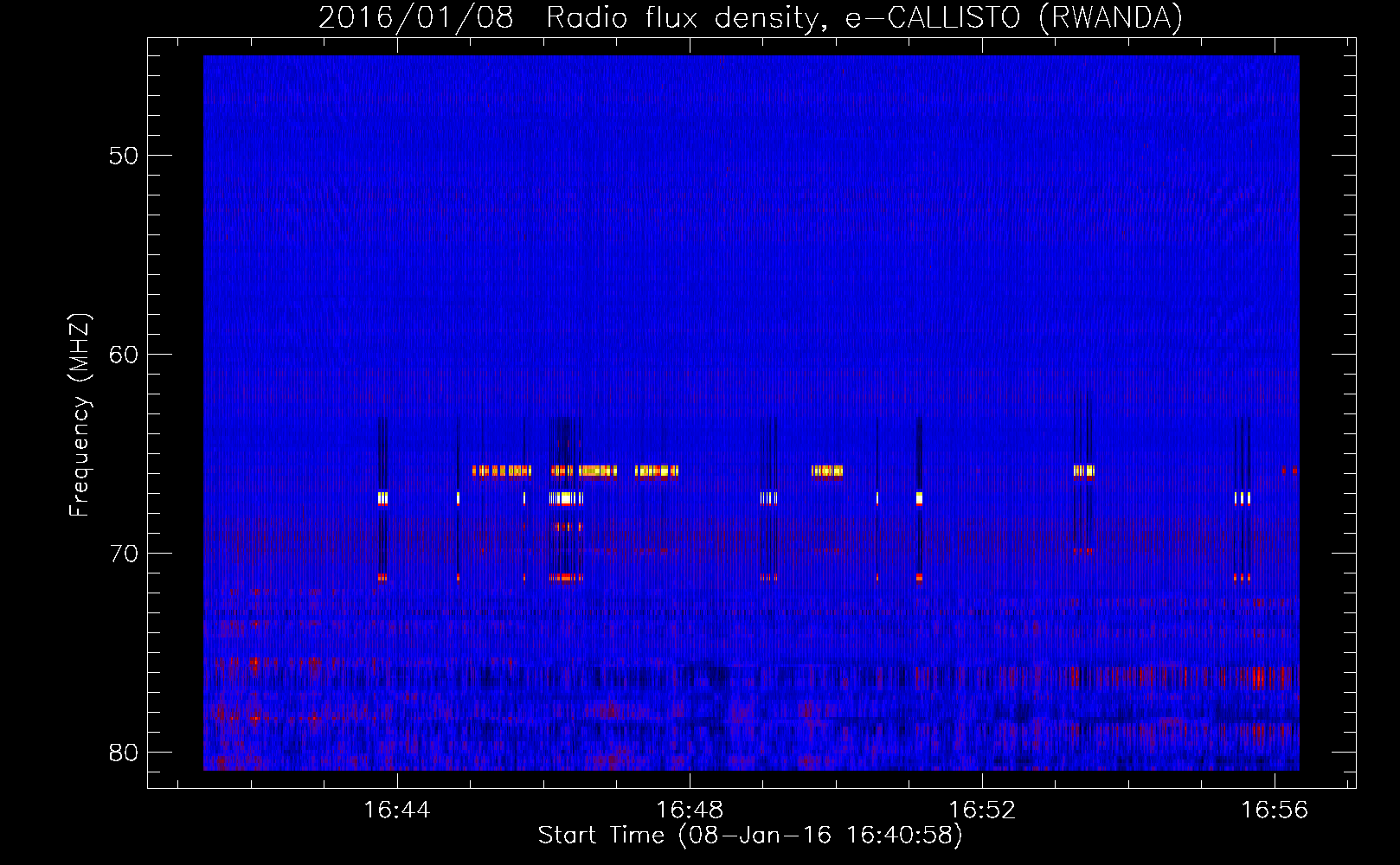This screenshot has width=1400, height=865.
Task: Click the 60 frequency tick label
Action: click(x=124, y=355)
